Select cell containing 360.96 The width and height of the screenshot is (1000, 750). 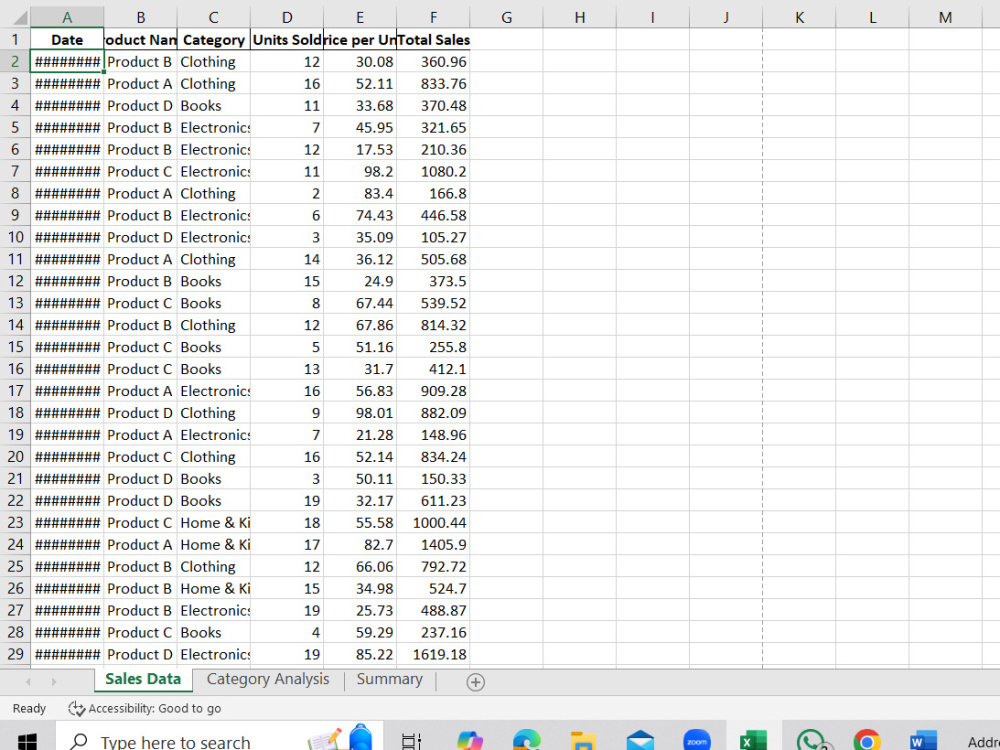(433, 62)
